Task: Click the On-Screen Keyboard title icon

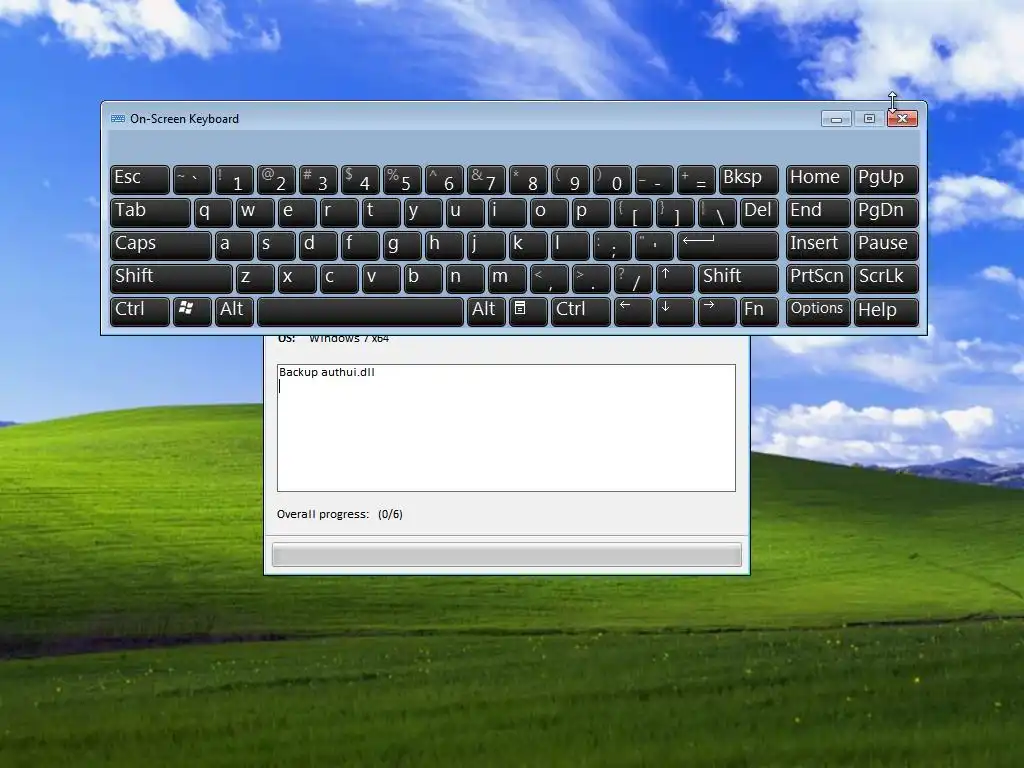Action: (x=118, y=119)
